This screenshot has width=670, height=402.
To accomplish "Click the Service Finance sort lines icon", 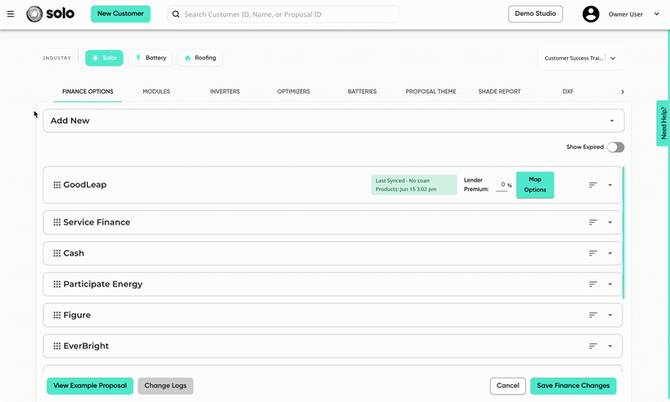I will tap(593, 222).
